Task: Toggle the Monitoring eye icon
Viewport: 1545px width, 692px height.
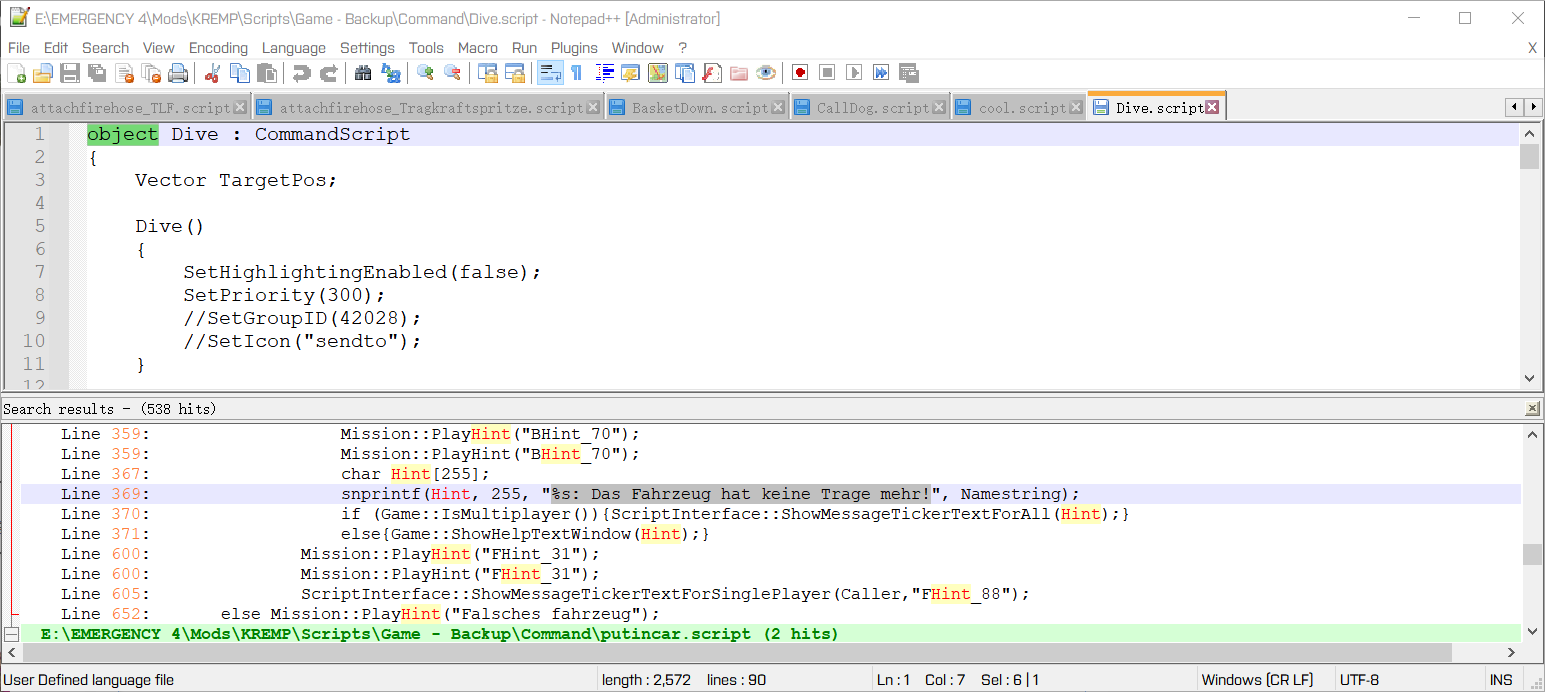Action: (x=766, y=73)
